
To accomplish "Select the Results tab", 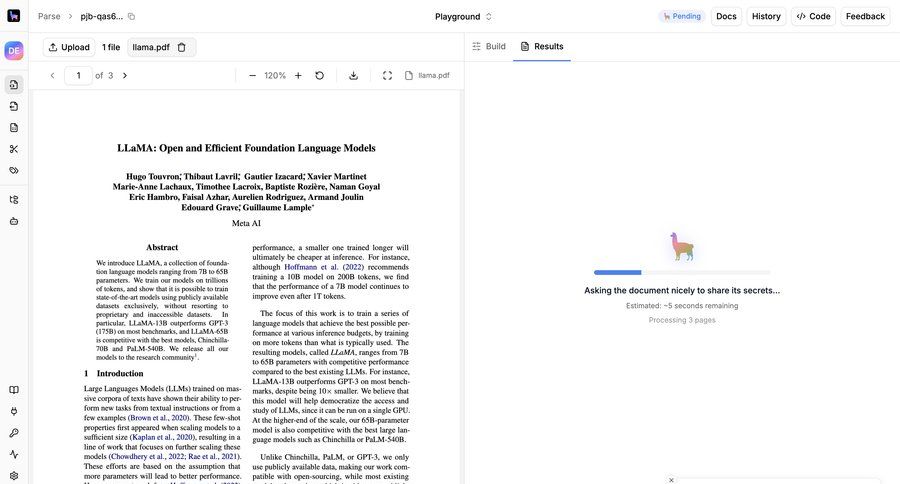I will [x=541, y=46].
